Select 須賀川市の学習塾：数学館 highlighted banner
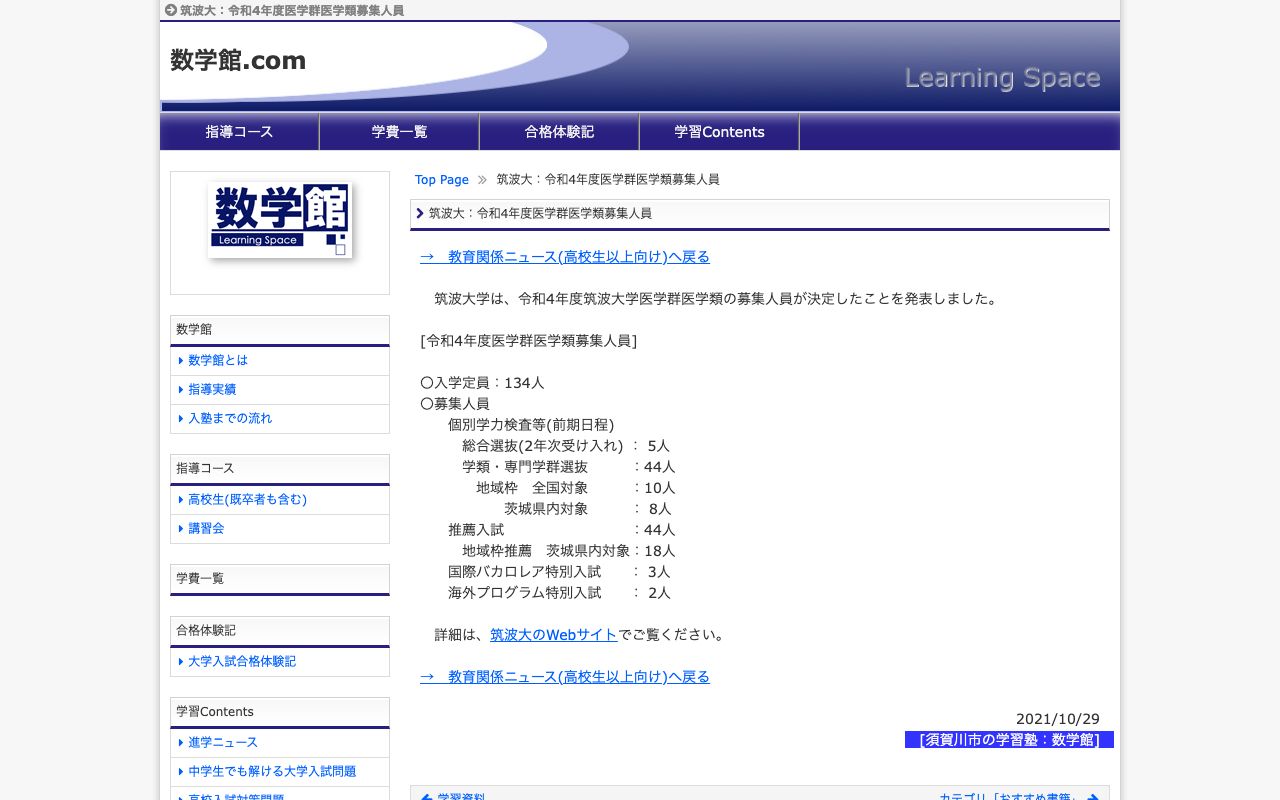This screenshot has height=800, width=1280. (x=1008, y=739)
